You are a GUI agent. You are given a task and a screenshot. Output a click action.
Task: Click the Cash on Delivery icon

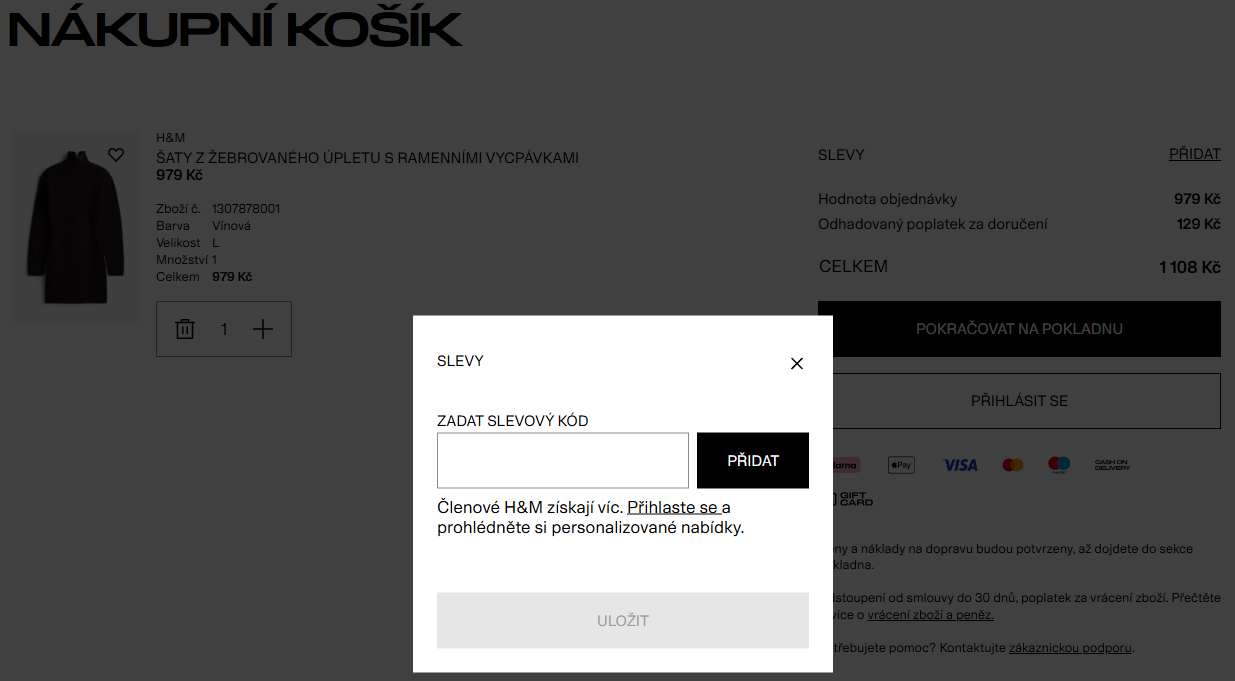[x=1114, y=464]
